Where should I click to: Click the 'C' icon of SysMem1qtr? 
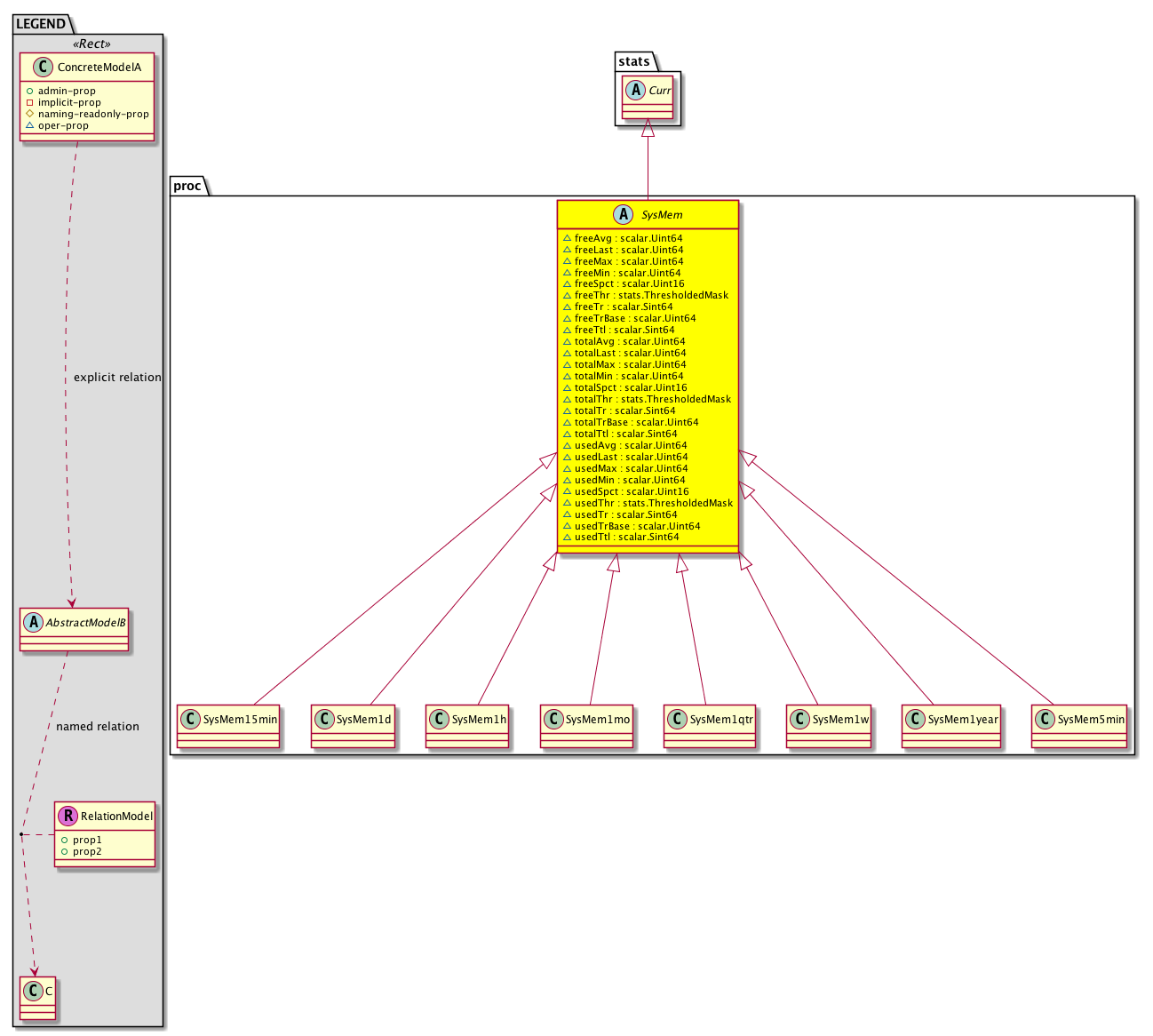click(677, 719)
